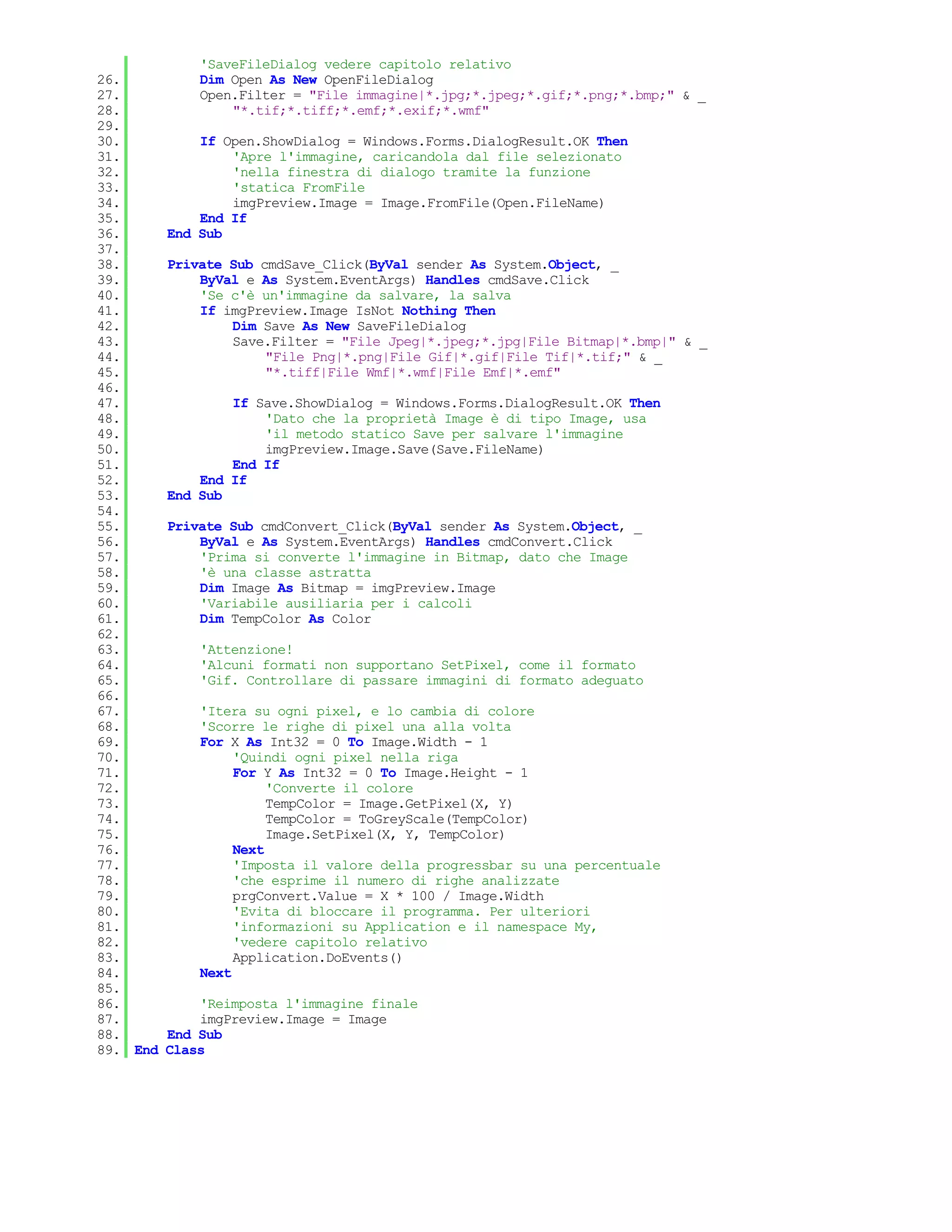Click 'End Sub' on line 53
The image size is (952, 1232).
coord(195,496)
